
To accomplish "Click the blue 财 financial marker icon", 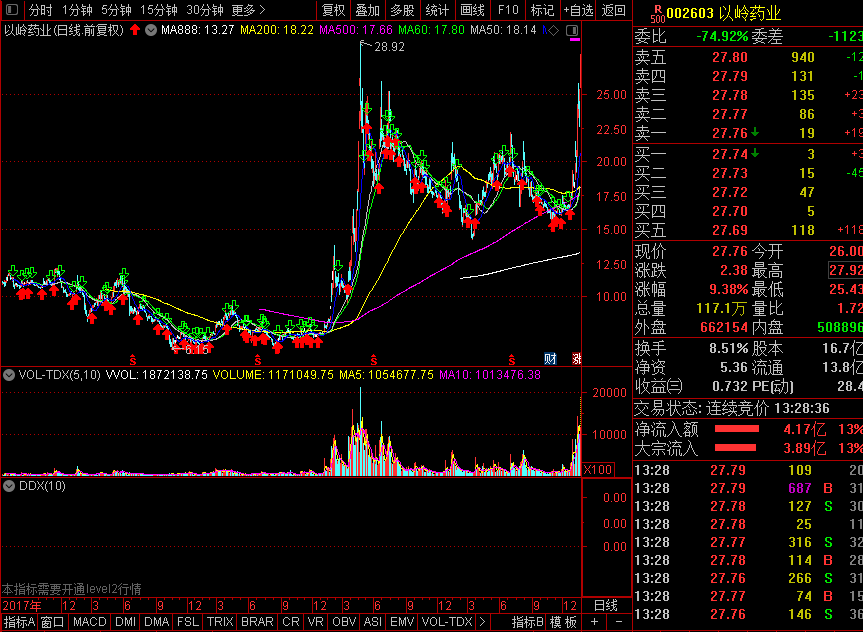I will click(550, 358).
